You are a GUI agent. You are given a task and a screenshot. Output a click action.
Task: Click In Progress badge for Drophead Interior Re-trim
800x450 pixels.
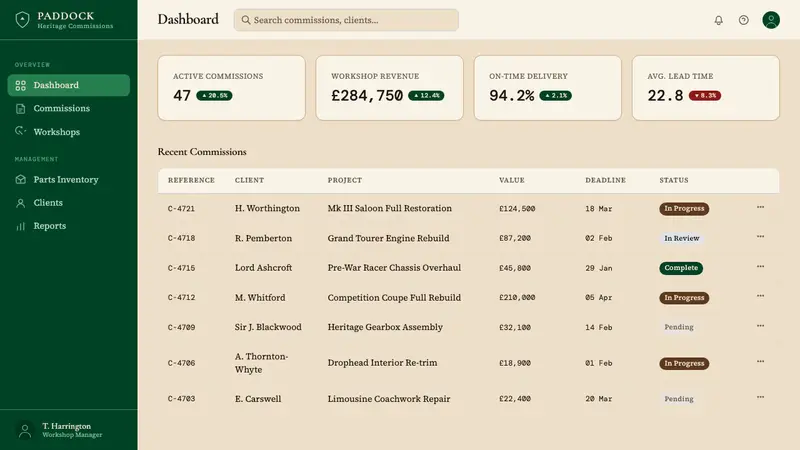point(684,363)
